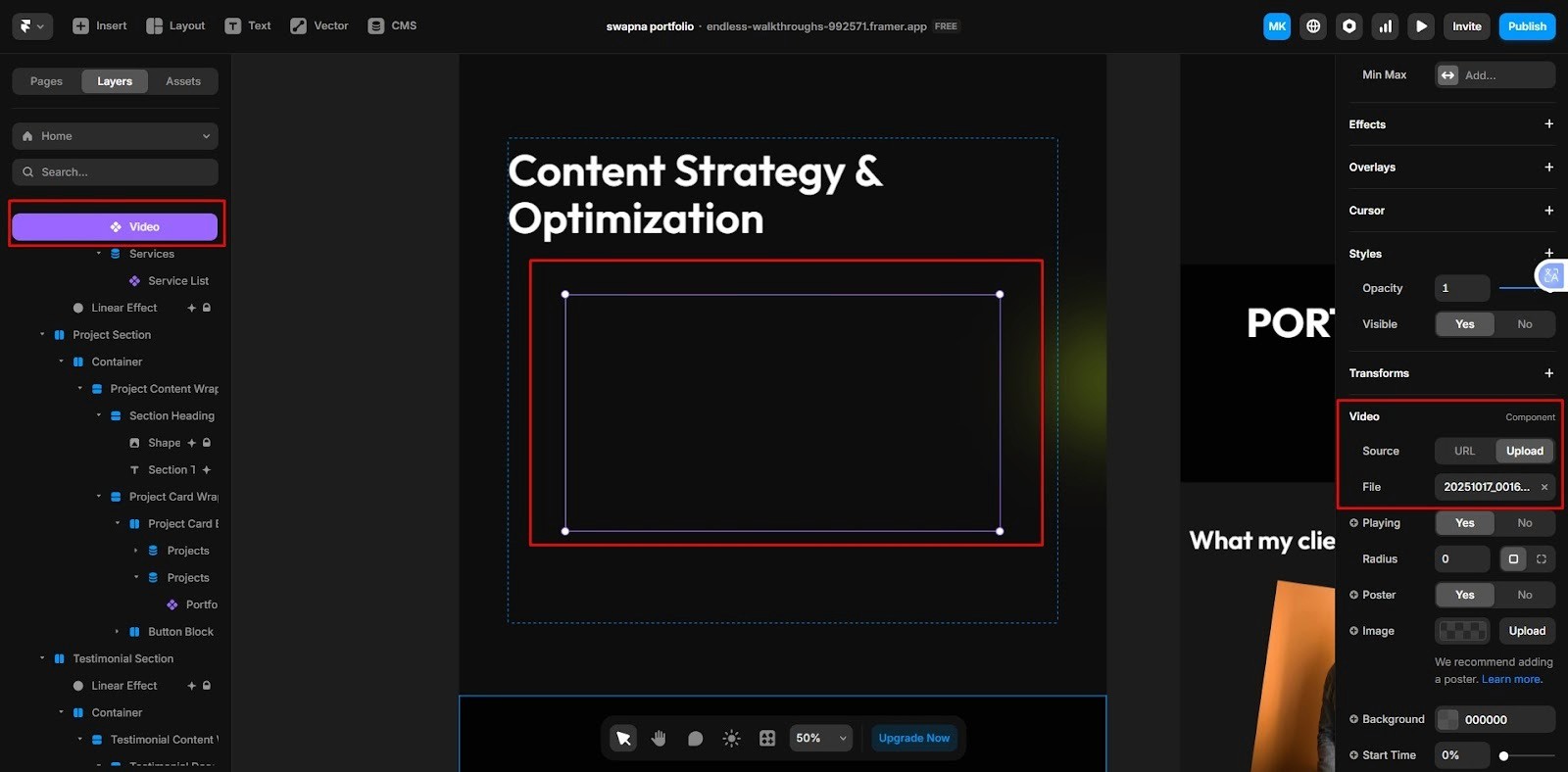The width and height of the screenshot is (1568, 772).
Task: Switch to the Layers tab
Action: 115,81
